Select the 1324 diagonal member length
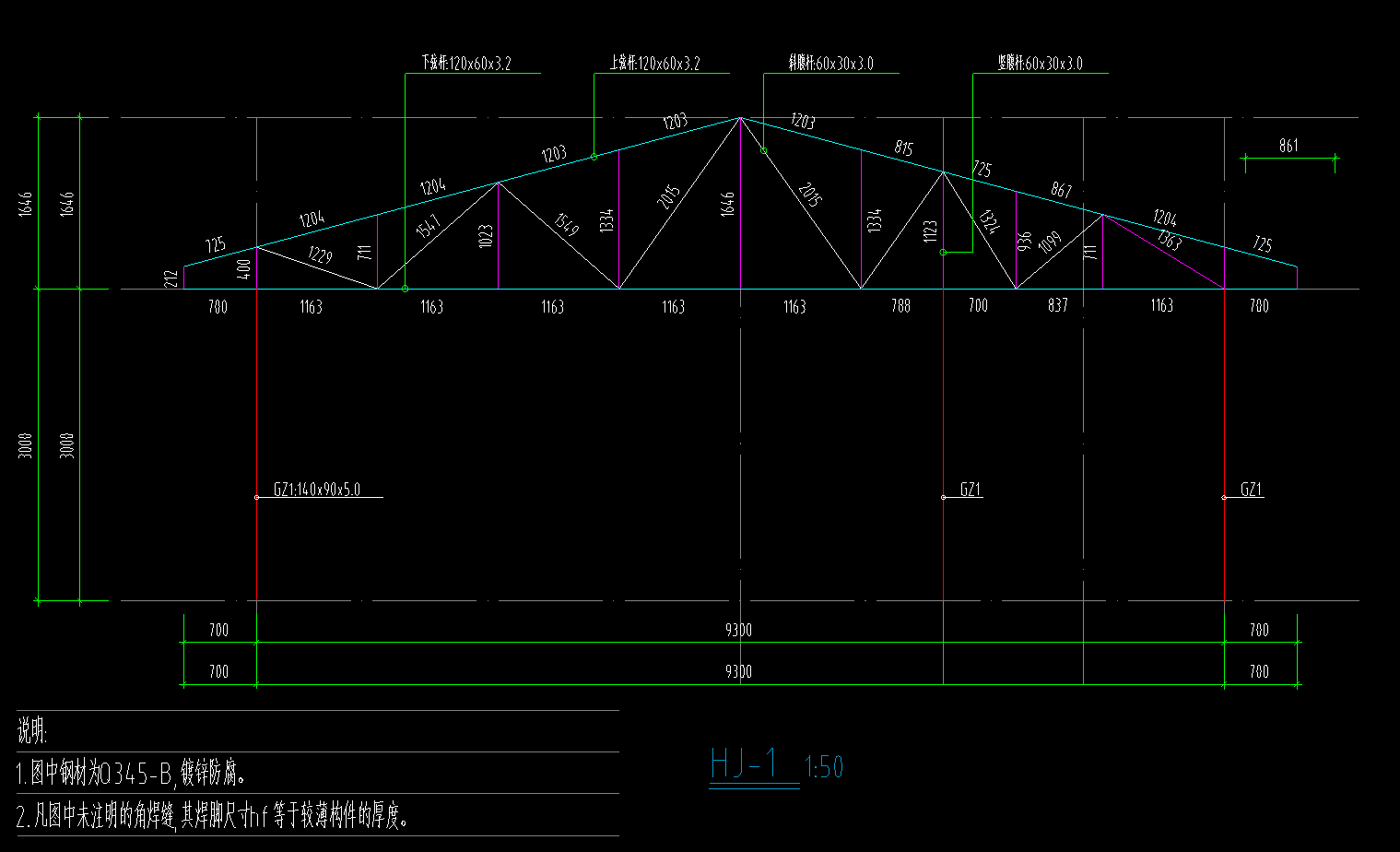This screenshot has height=852, width=1400. click(988, 221)
